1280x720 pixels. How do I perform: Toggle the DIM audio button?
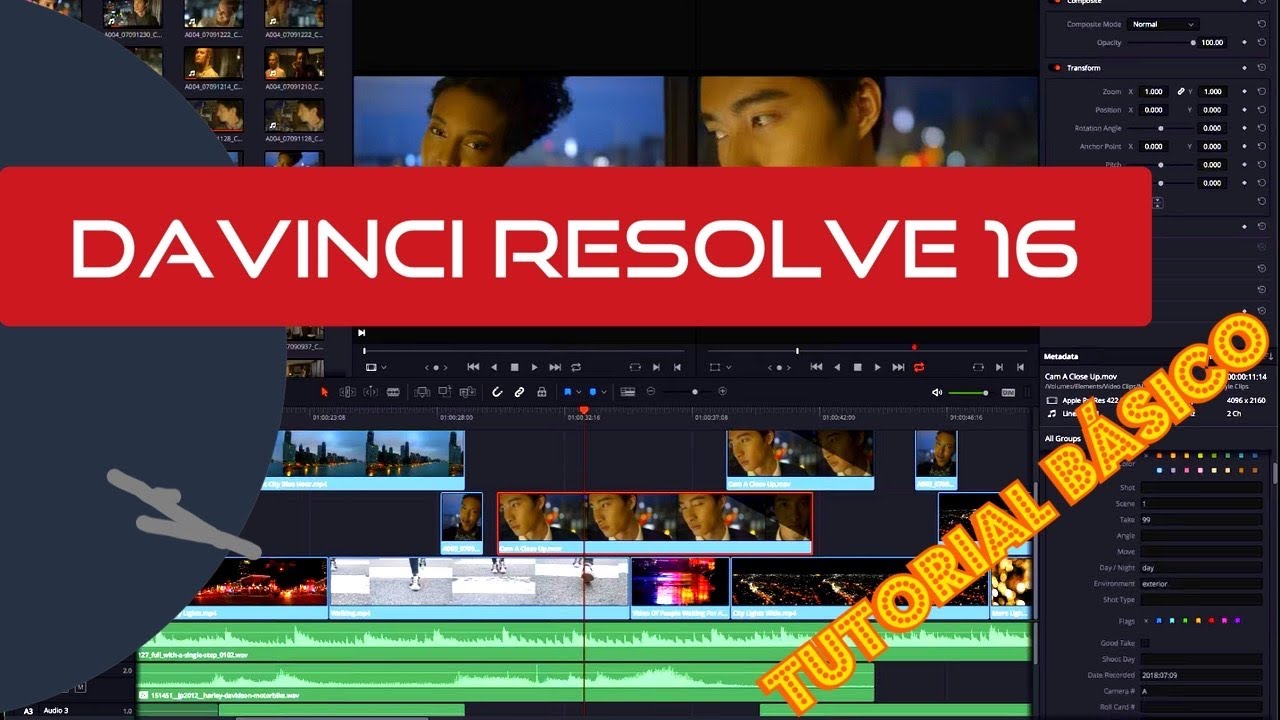point(1008,392)
